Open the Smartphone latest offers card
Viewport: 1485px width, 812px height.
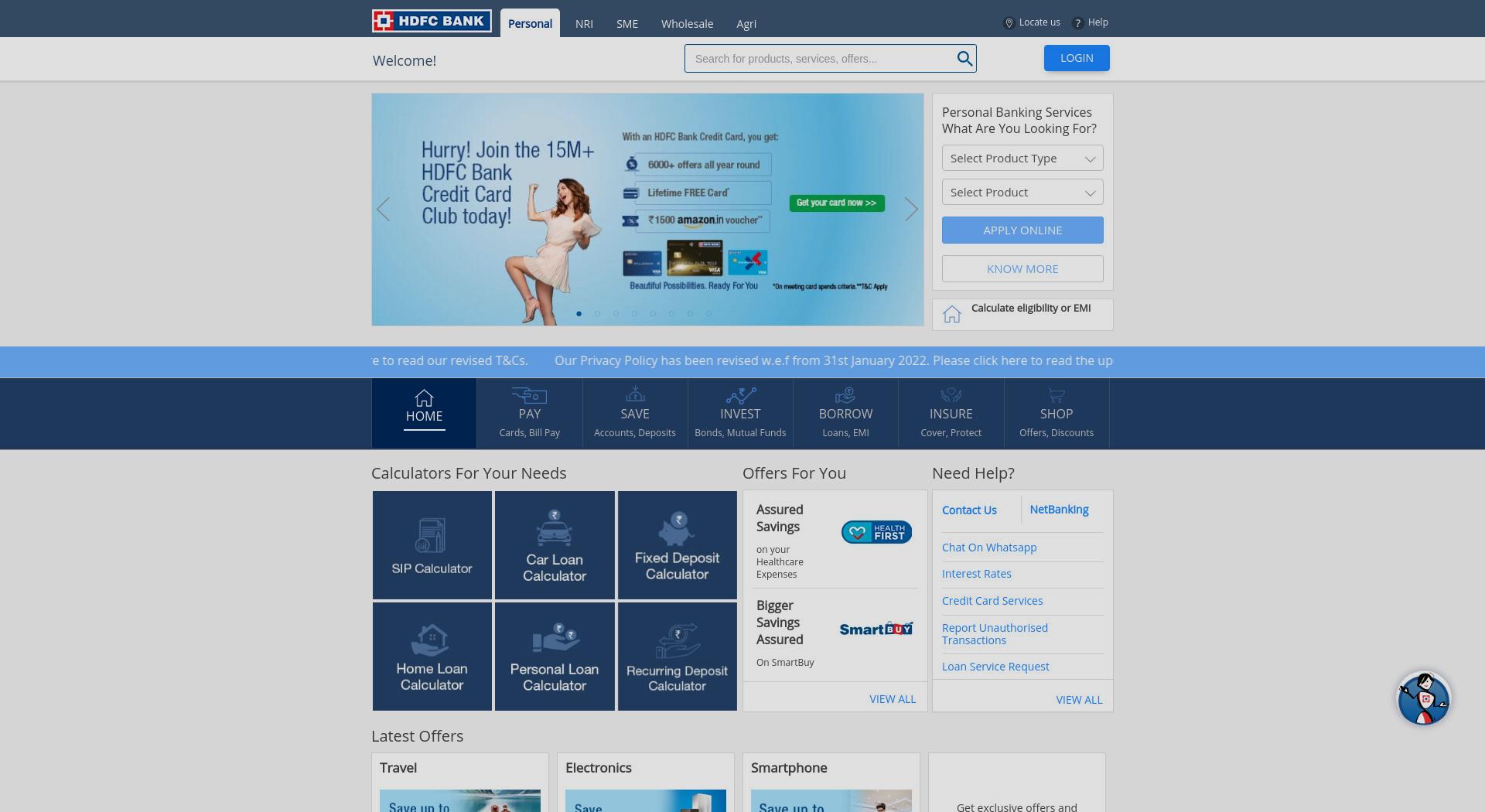(831, 783)
